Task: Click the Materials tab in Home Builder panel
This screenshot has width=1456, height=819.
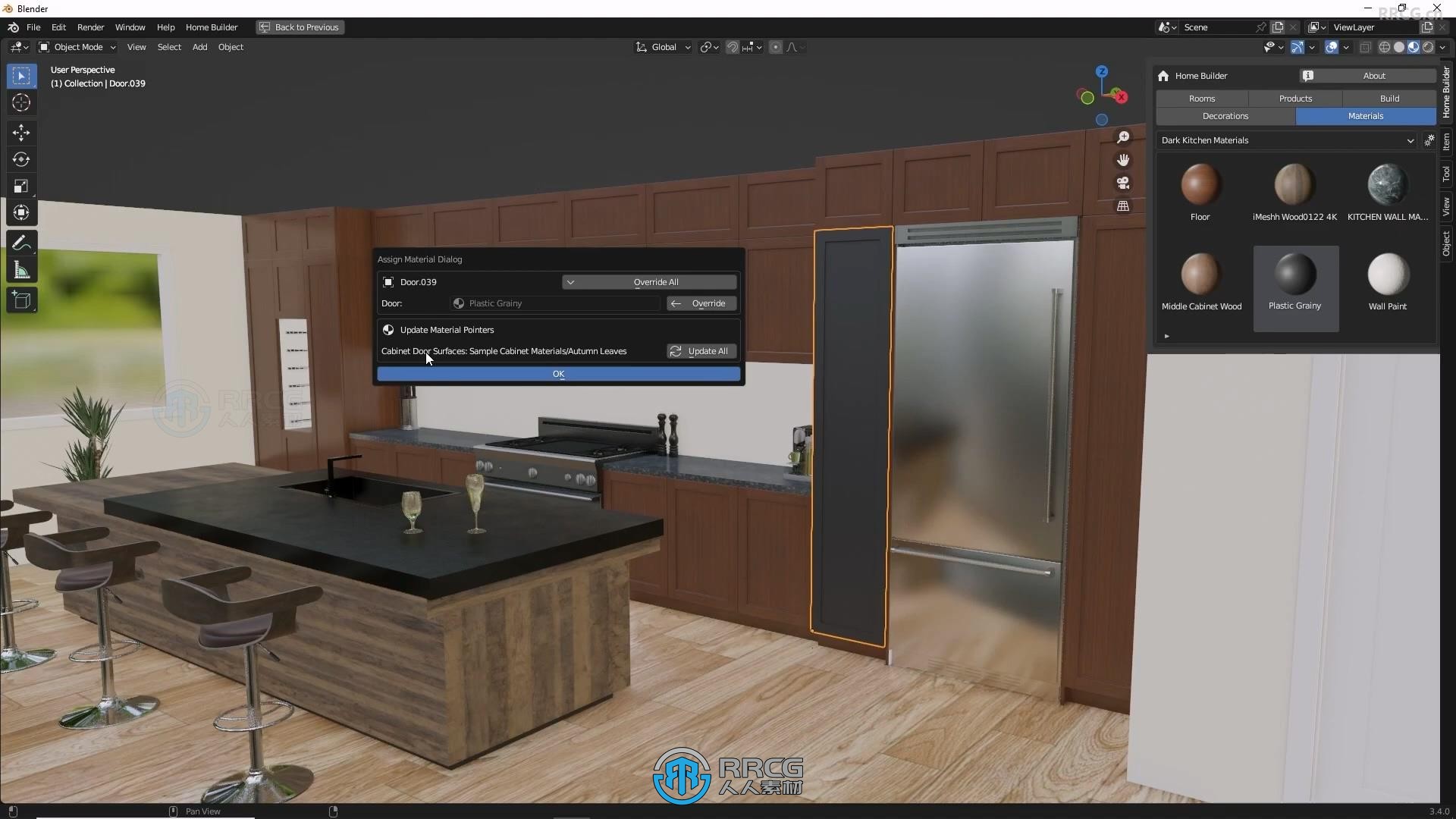Action: 1365,115
